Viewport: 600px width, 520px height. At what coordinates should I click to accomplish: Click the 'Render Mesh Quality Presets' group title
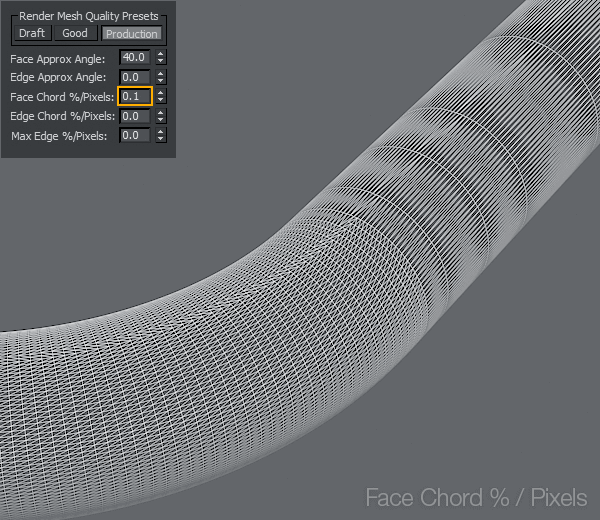pos(88,16)
